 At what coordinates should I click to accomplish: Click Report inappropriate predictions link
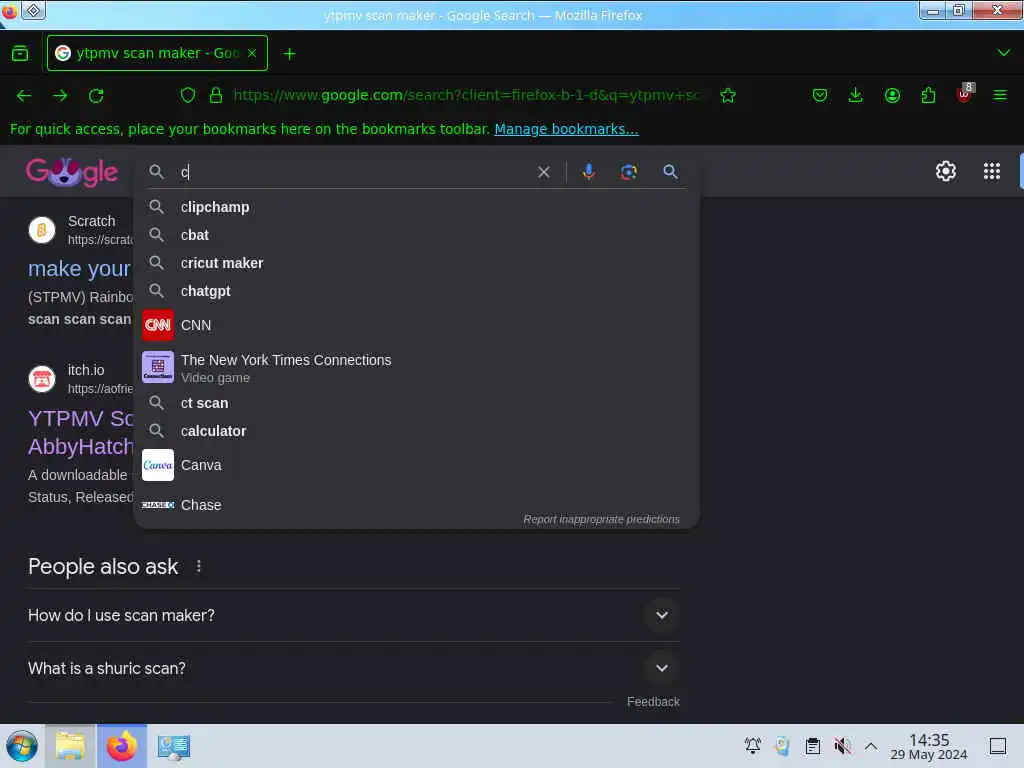(x=601, y=519)
